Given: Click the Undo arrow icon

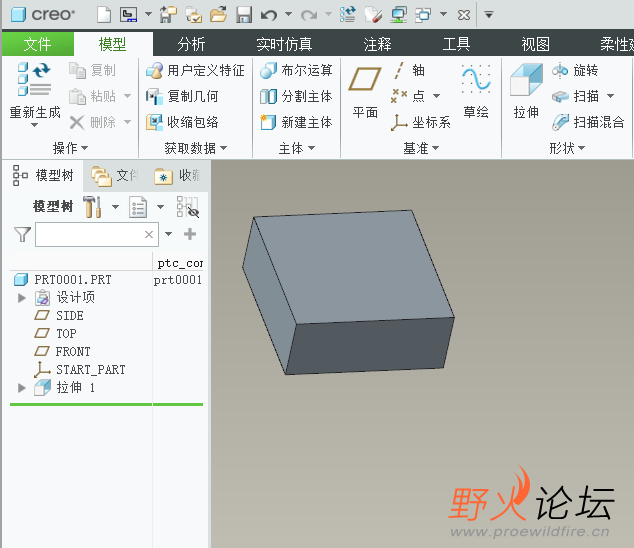Looking at the screenshot, I should pyautogui.click(x=269, y=15).
